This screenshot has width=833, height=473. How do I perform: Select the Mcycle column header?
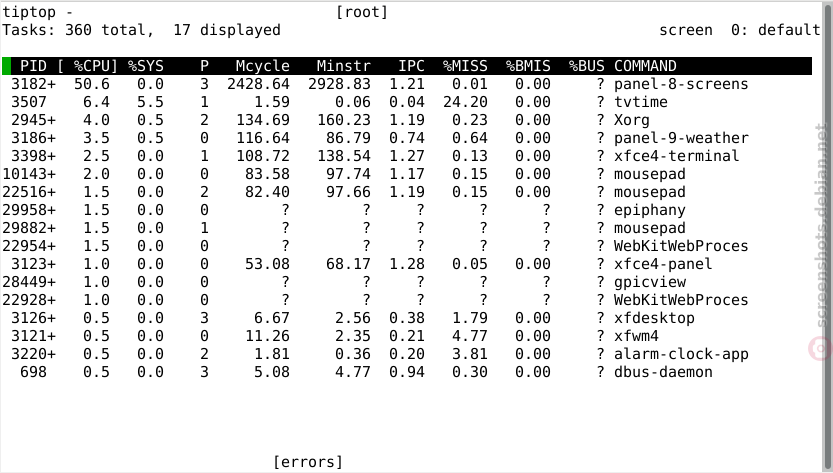pos(262,66)
